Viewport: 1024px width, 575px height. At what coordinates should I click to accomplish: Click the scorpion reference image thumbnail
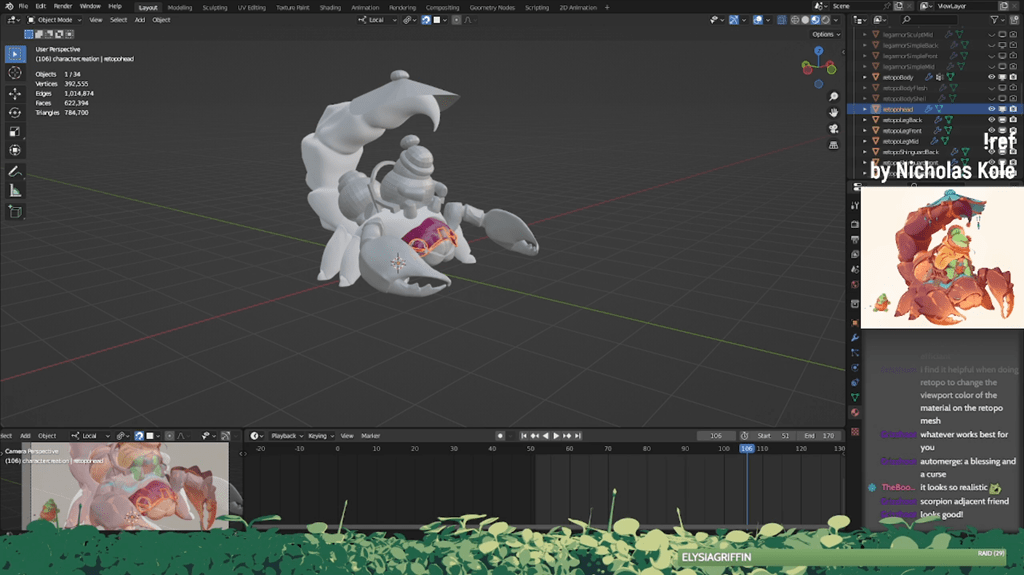pos(942,257)
